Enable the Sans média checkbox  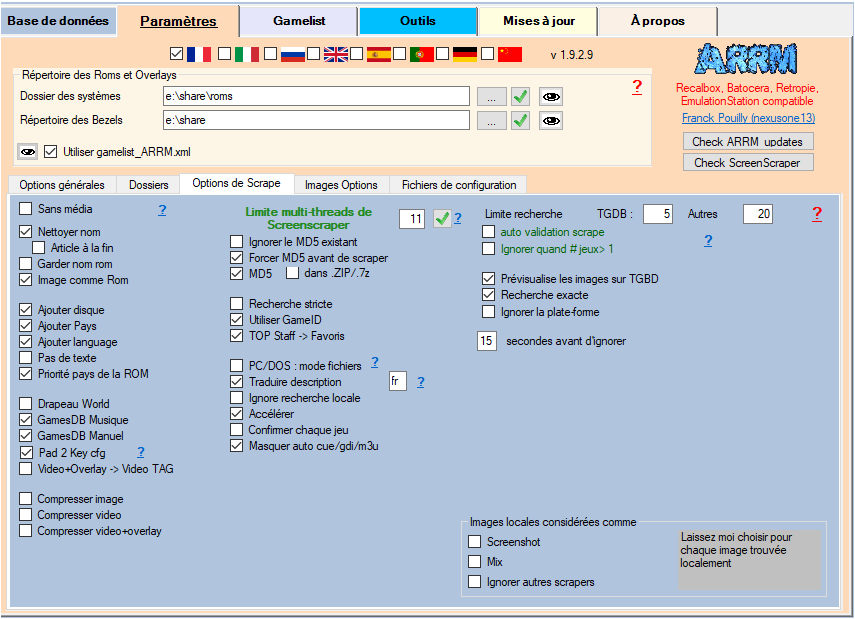tap(26, 210)
